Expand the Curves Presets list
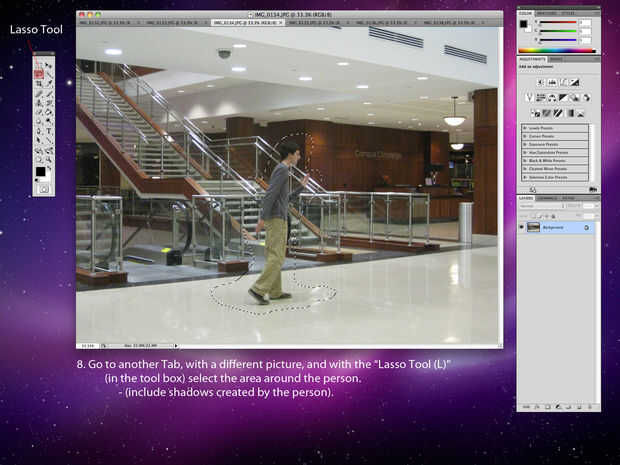620x465 pixels. click(525, 136)
